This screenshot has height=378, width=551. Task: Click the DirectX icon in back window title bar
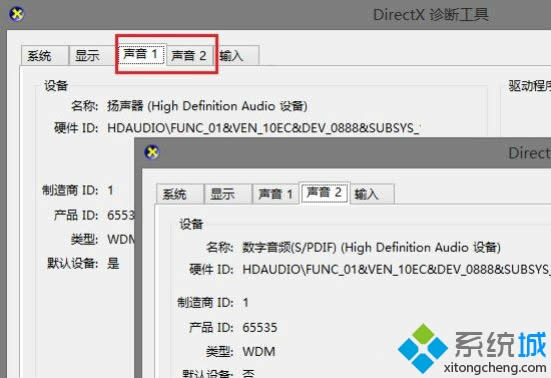coord(17,14)
